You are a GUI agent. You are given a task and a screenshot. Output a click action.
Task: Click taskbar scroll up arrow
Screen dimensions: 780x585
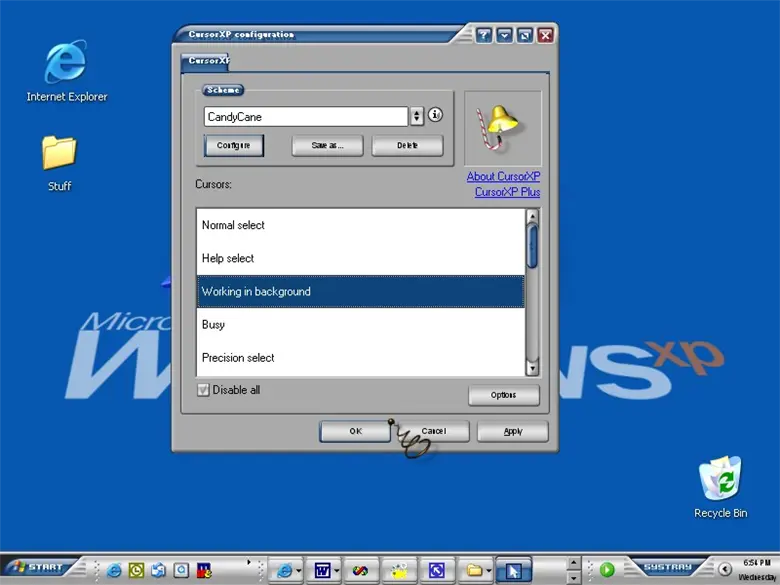[574, 563]
